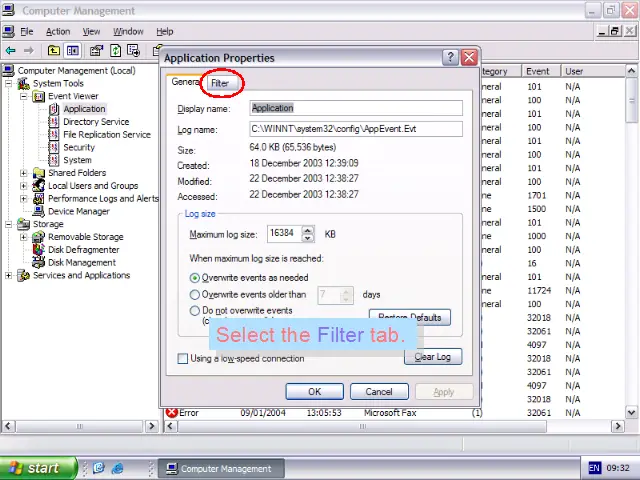The height and width of the screenshot is (480, 640).
Task: Expand Performance Logs and Alerts node
Action: click(x=24, y=199)
